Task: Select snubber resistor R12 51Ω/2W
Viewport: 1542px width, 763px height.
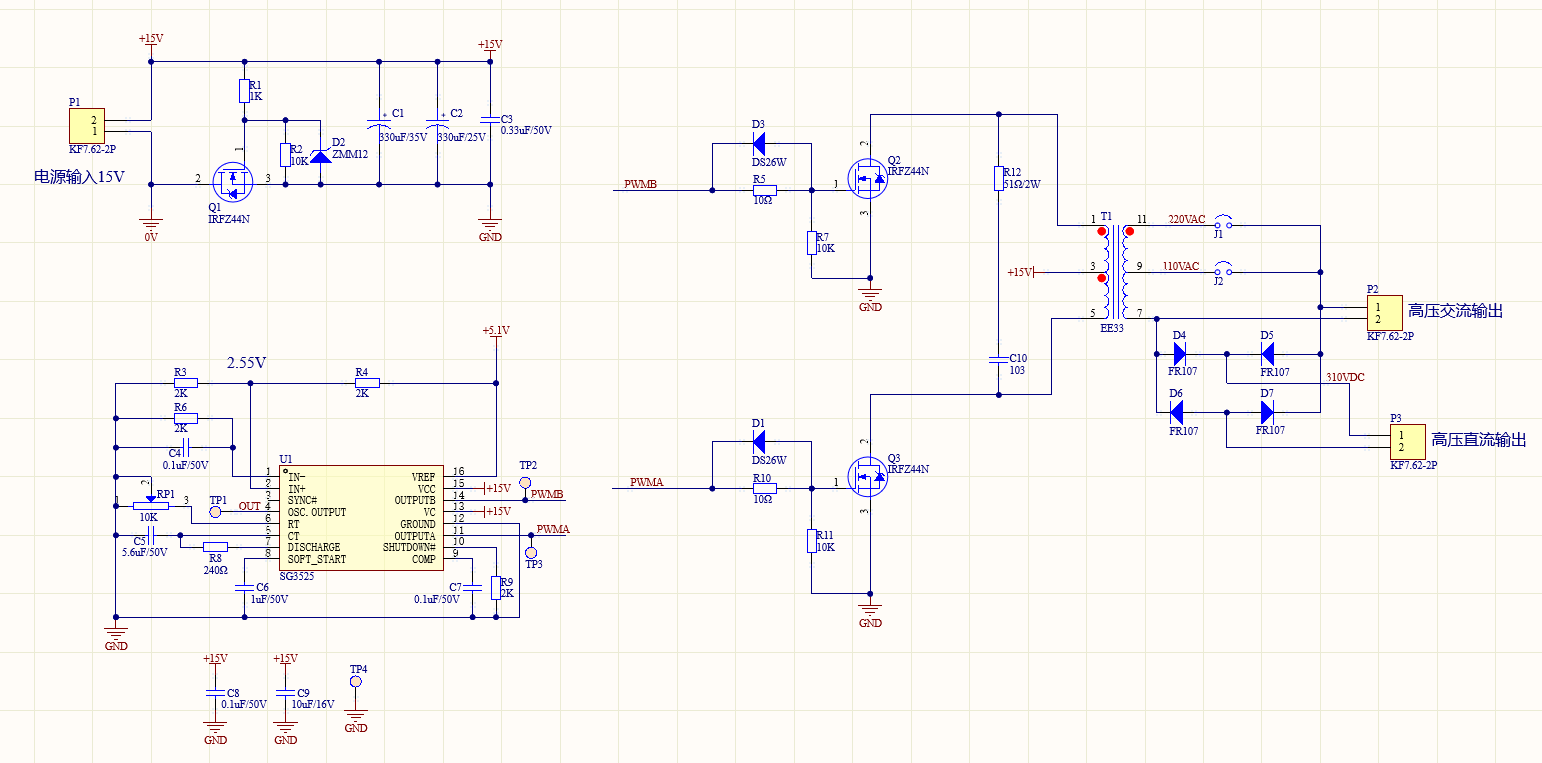Action: tap(997, 178)
